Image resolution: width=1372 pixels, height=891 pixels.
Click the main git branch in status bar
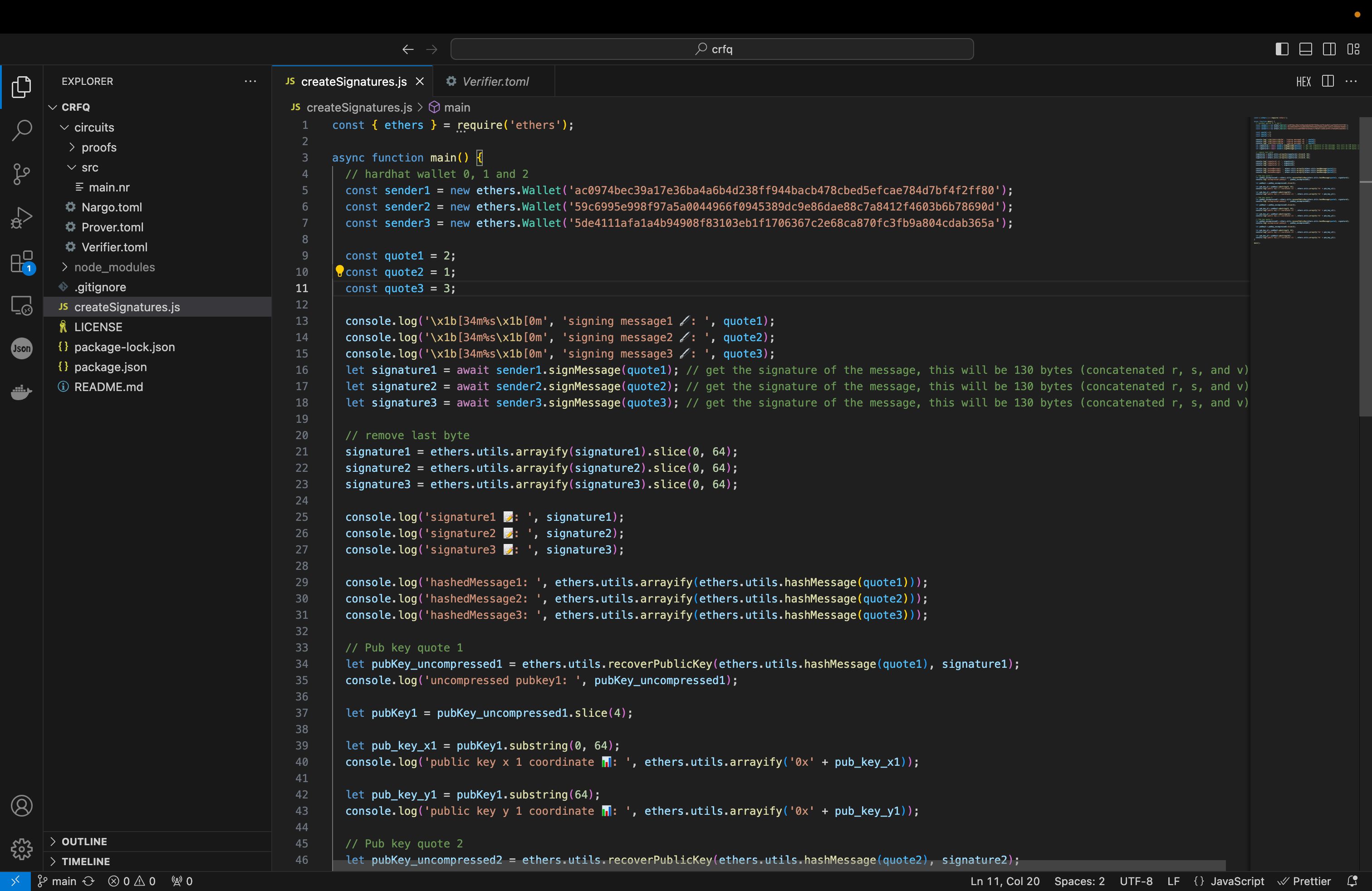(x=57, y=881)
